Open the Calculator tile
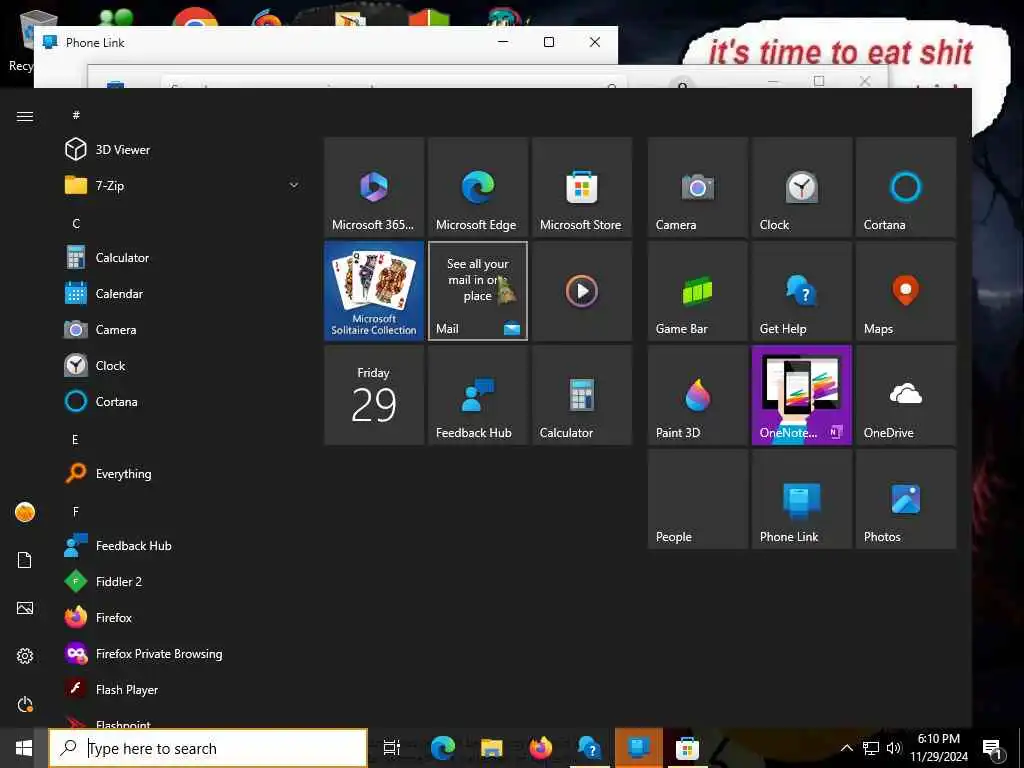Image resolution: width=1024 pixels, height=768 pixels. tap(582, 395)
